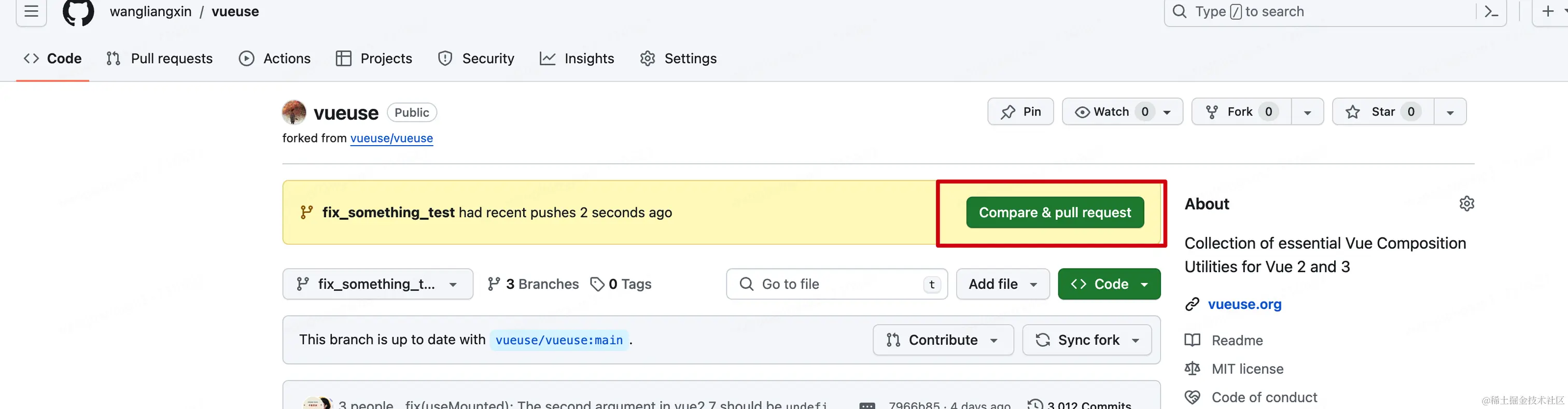Open the Sync fork menu
This screenshot has width=1568, height=409.
point(1087,340)
